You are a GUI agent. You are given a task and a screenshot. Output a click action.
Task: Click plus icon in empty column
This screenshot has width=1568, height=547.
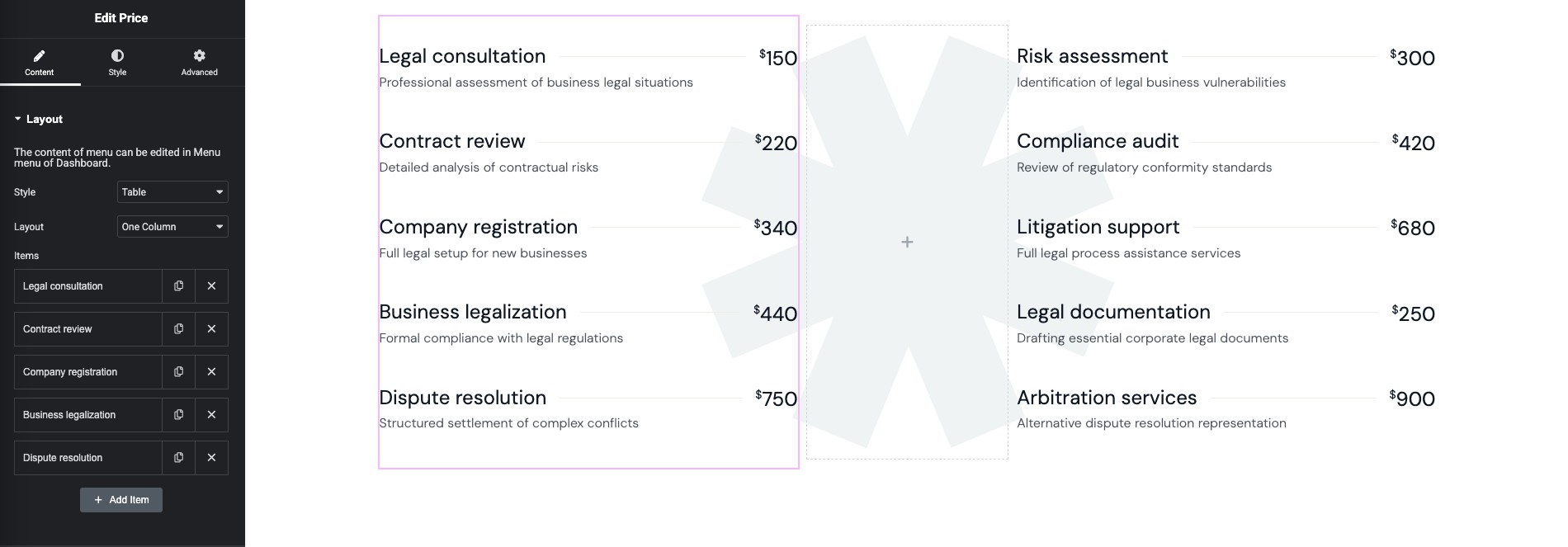click(x=907, y=242)
